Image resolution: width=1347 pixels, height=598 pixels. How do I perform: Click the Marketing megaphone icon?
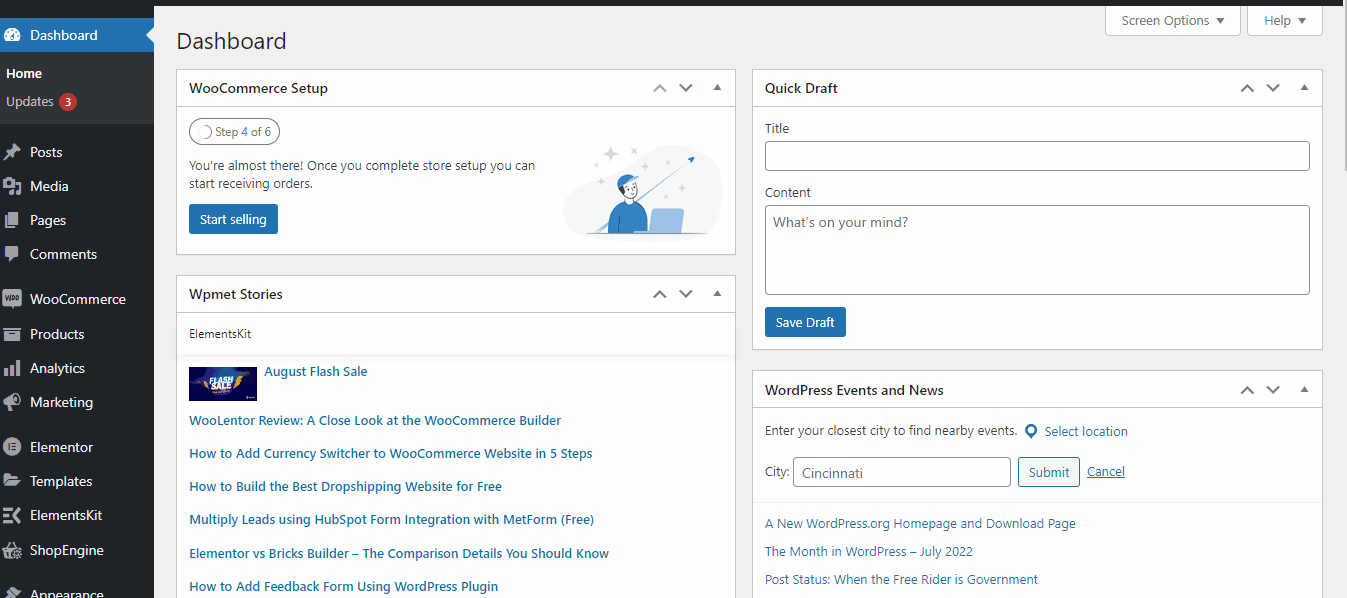click(12, 402)
